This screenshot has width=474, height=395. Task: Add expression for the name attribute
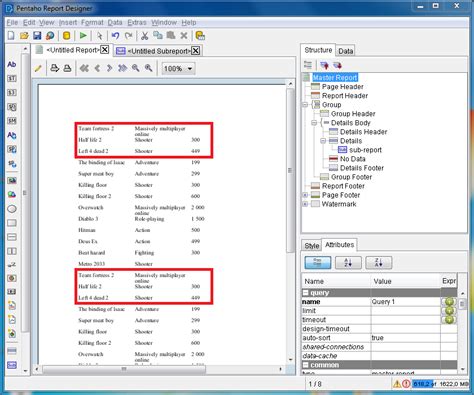(449, 302)
